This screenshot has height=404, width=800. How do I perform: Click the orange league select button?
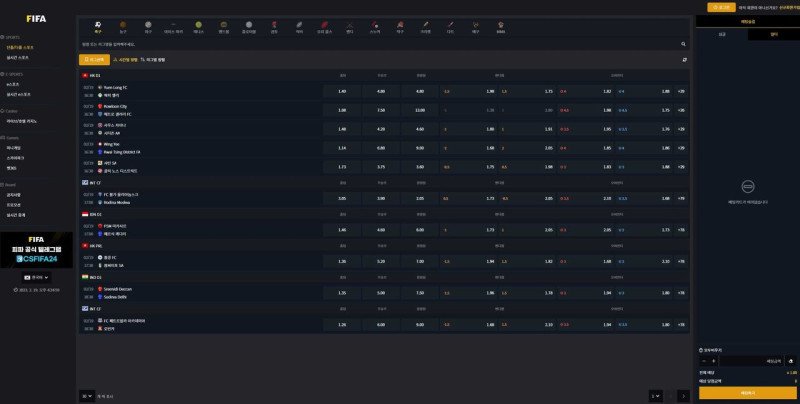(x=94, y=60)
